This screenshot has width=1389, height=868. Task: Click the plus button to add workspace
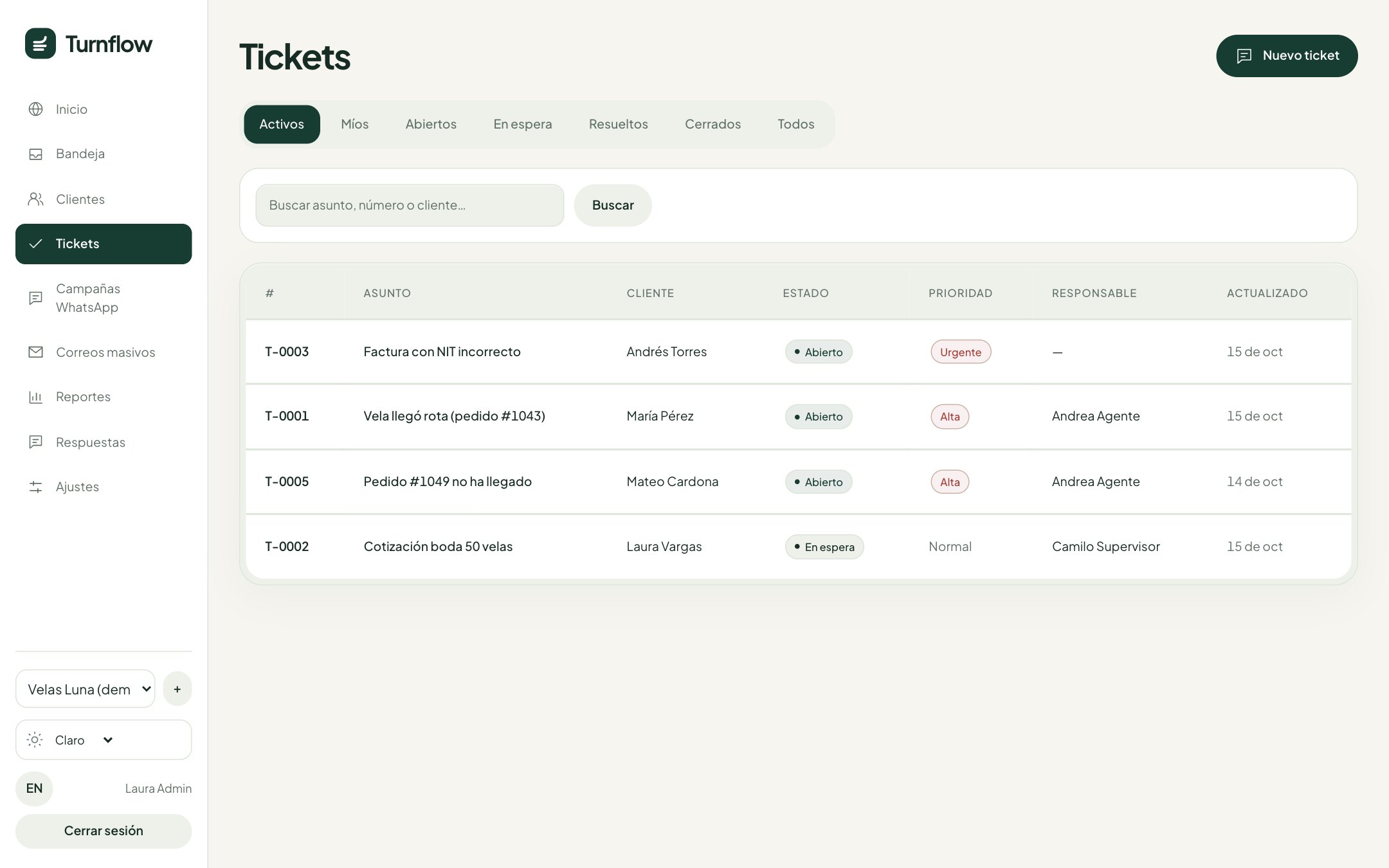[x=177, y=689]
